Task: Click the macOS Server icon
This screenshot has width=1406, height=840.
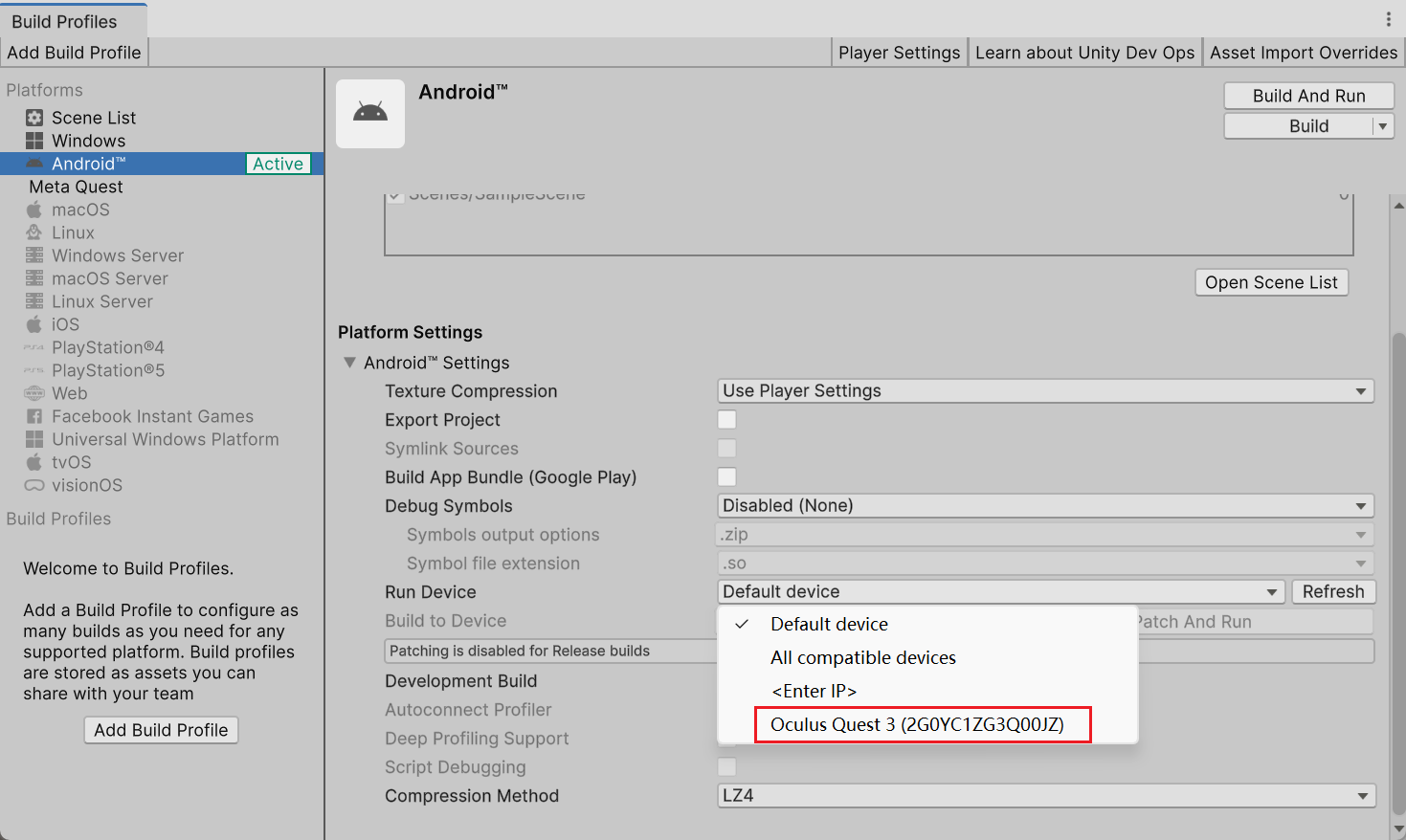Action: point(34,278)
